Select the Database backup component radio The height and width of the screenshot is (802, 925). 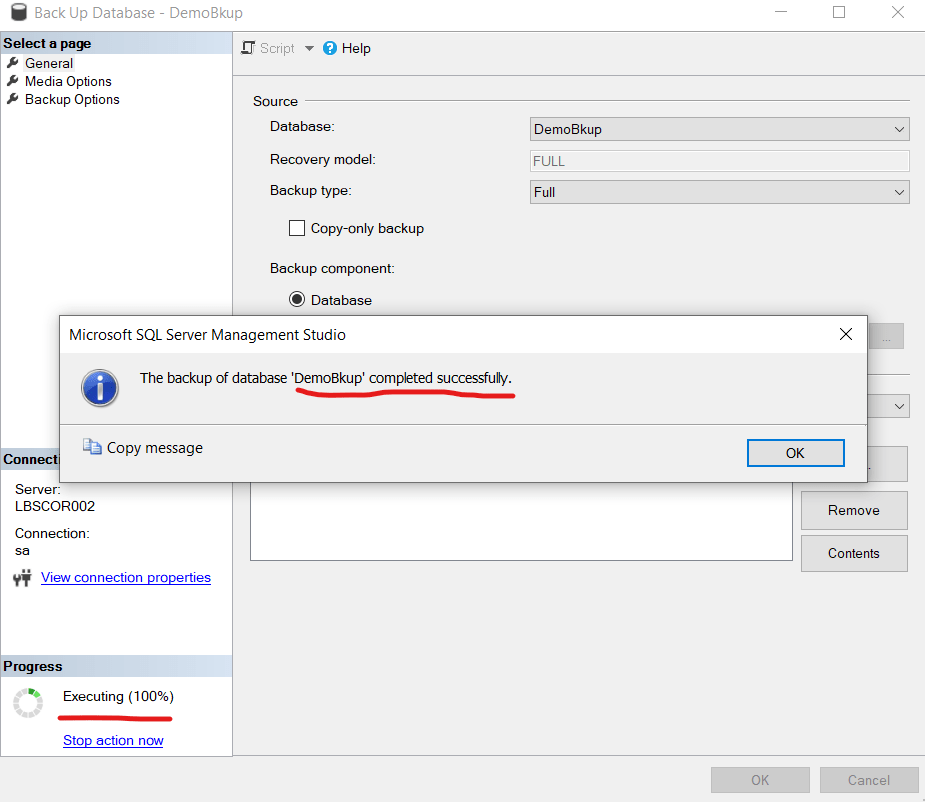[x=297, y=300]
